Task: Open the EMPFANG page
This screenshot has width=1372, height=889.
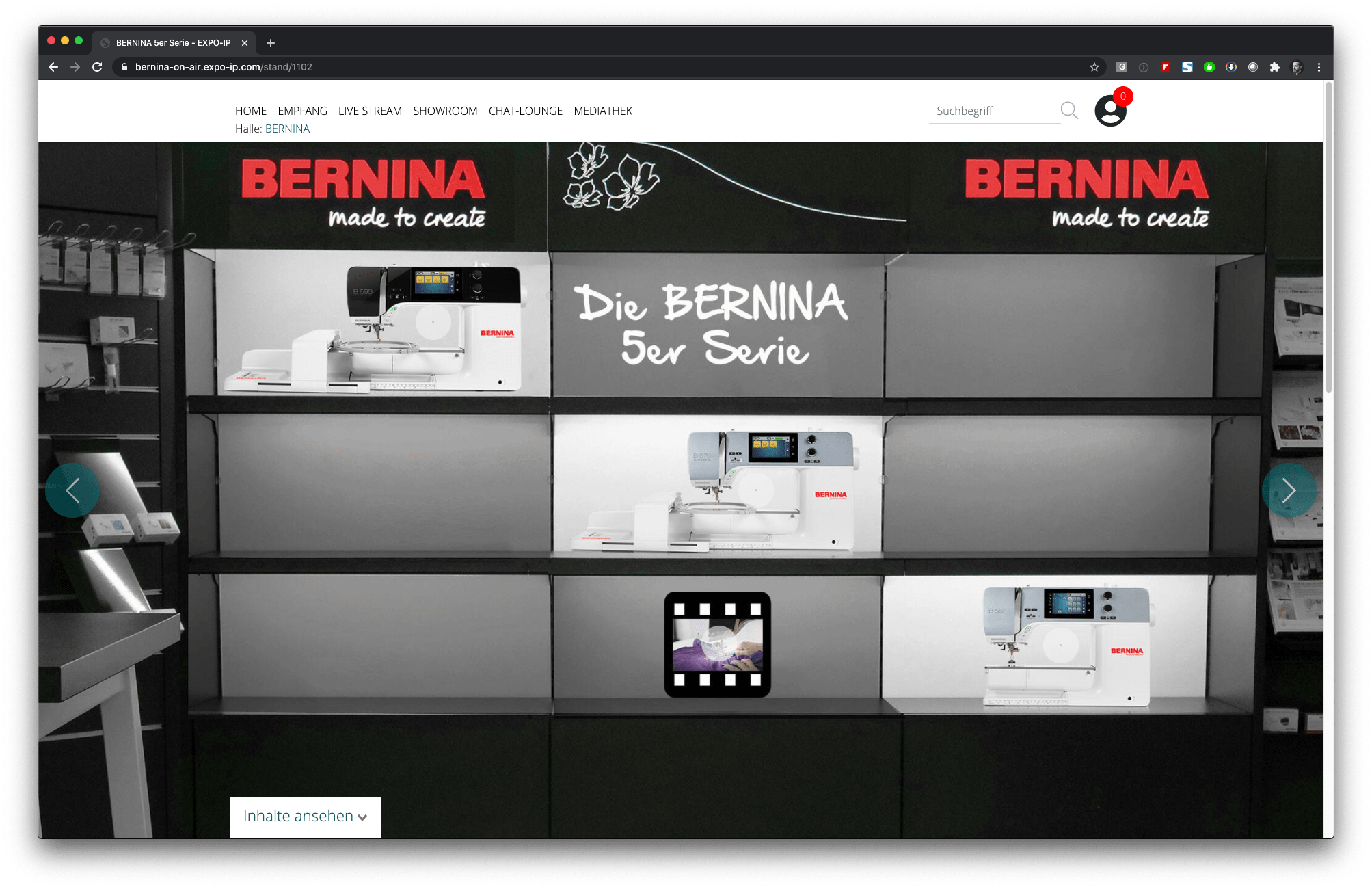Action: pyautogui.click(x=302, y=111)
